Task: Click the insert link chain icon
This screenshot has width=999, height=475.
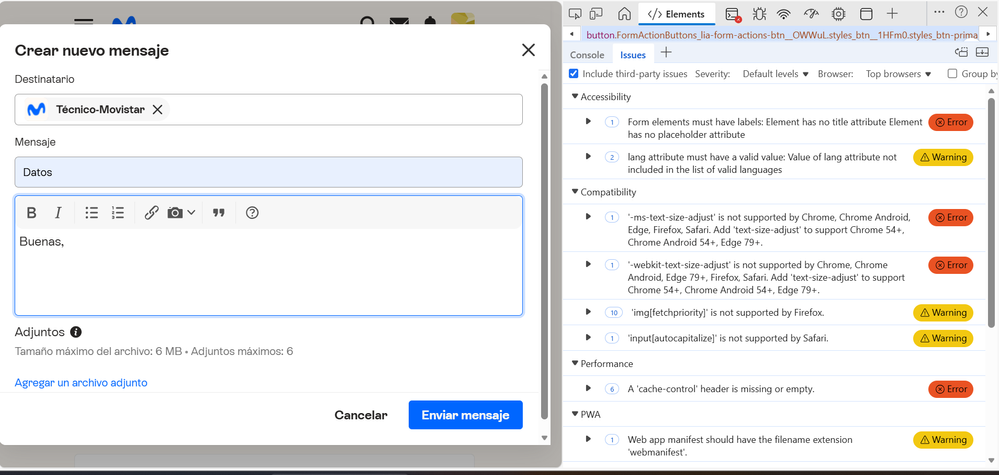Action: pyautogui.click(x=151, y=213)
